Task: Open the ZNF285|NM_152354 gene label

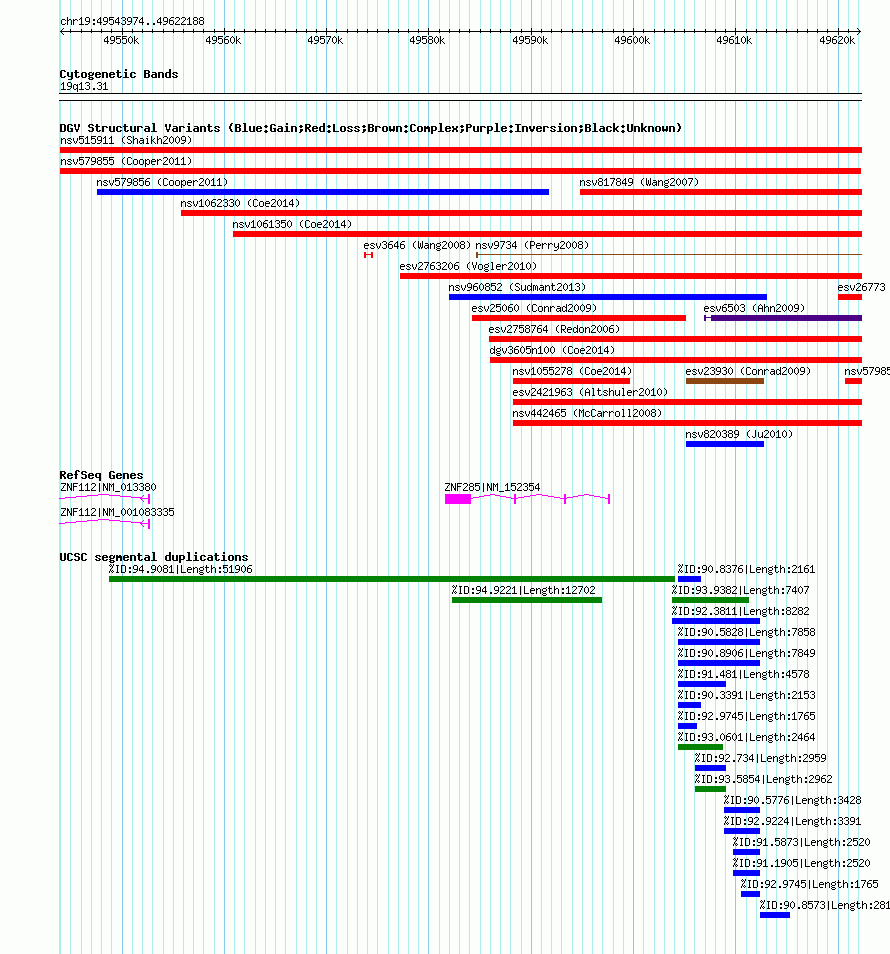Action: click(492, 487)
